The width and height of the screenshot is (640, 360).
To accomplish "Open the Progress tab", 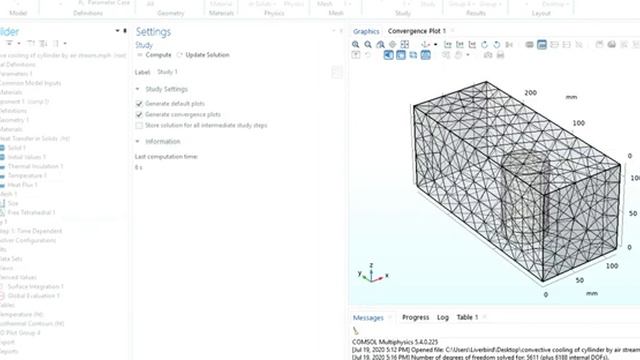I will pos(416,317).
